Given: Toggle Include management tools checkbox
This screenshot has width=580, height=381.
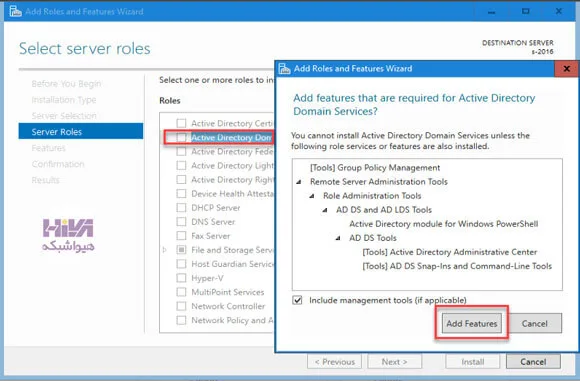Looking at the screenshot, I should [x=297, y=300].
